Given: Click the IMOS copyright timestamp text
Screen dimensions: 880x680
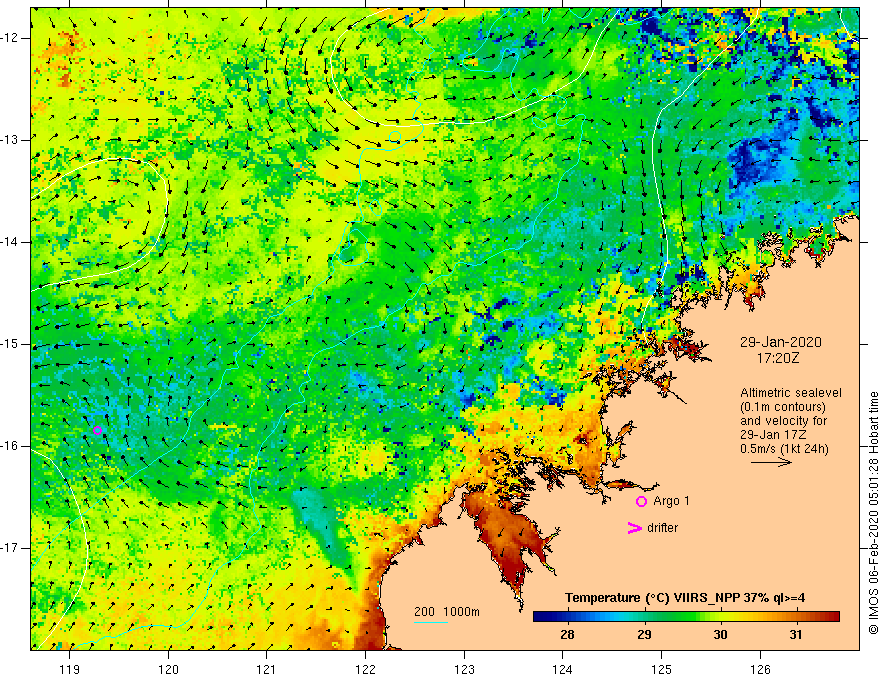Looking at the screenshot, I should coord(873,513).
